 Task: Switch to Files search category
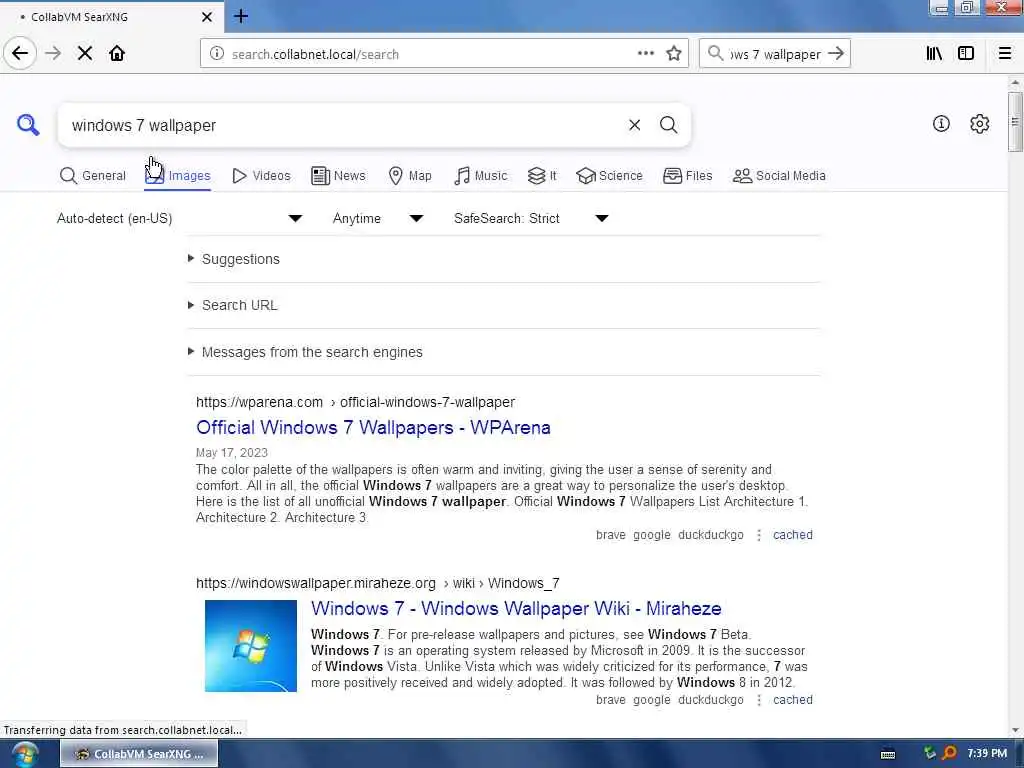688,176
